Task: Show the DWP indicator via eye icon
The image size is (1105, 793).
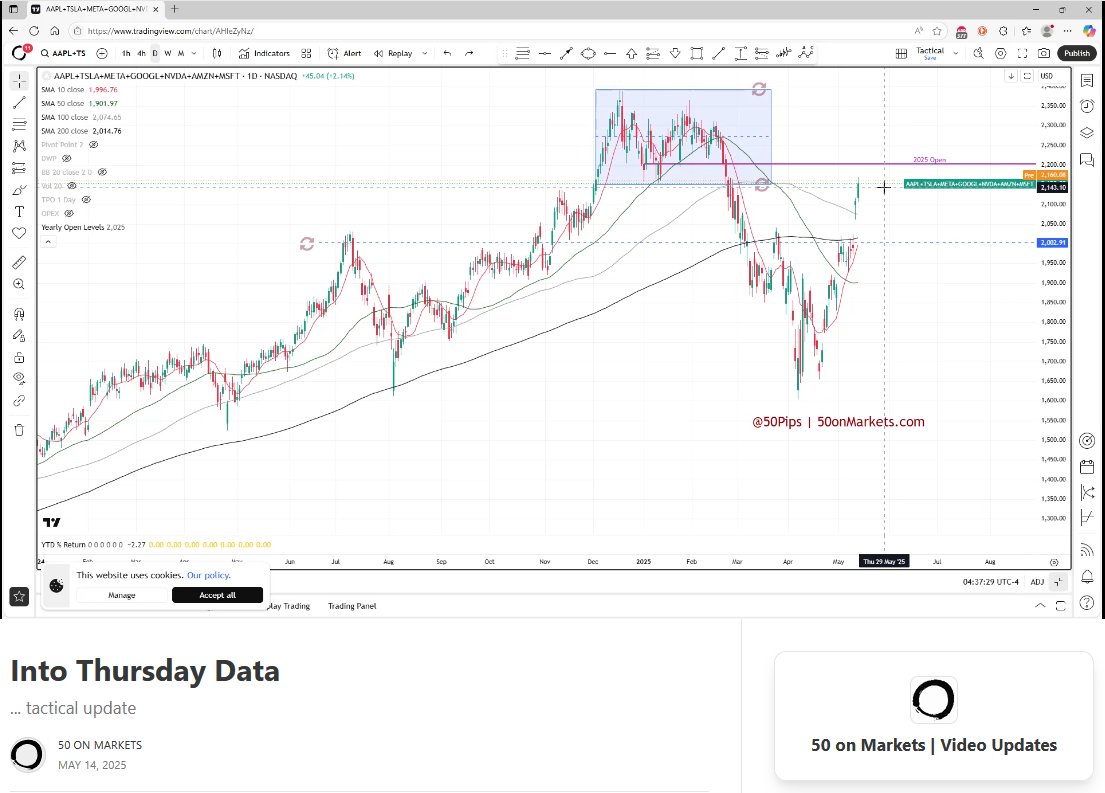Action: tap(67, 159)
